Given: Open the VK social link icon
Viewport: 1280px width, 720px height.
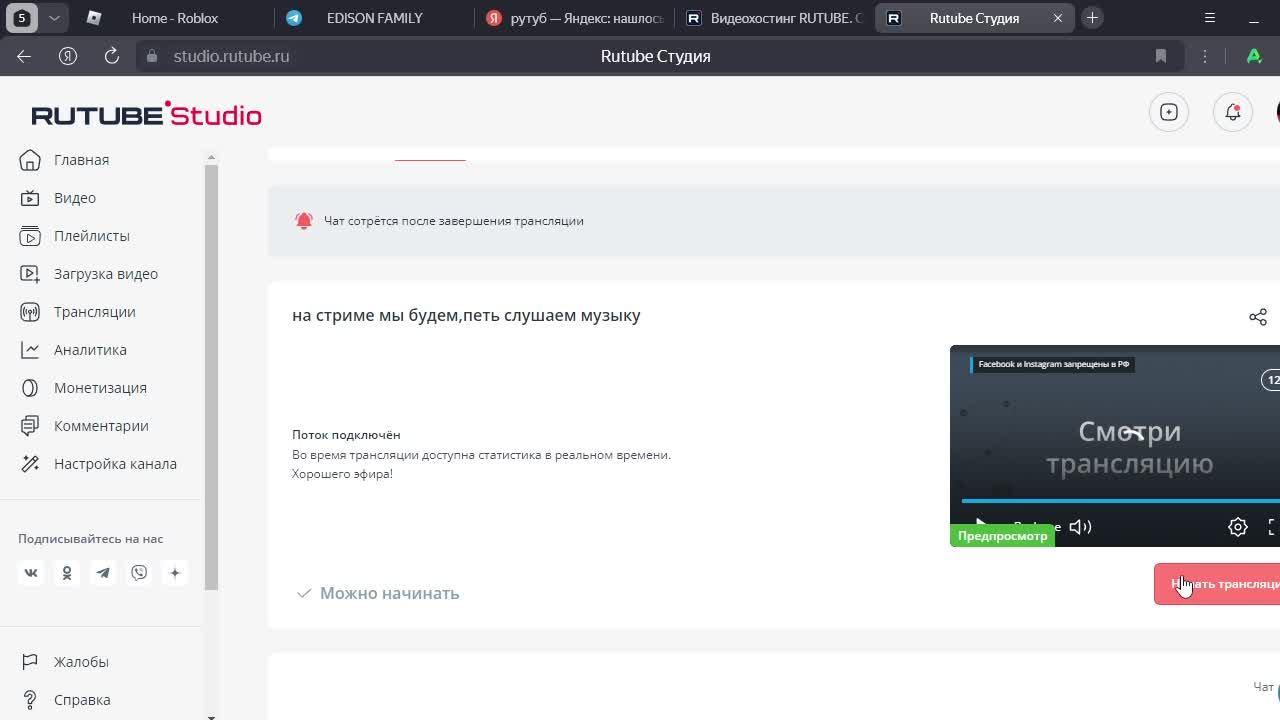Looking at the screenshot, I should pos(31,573).
